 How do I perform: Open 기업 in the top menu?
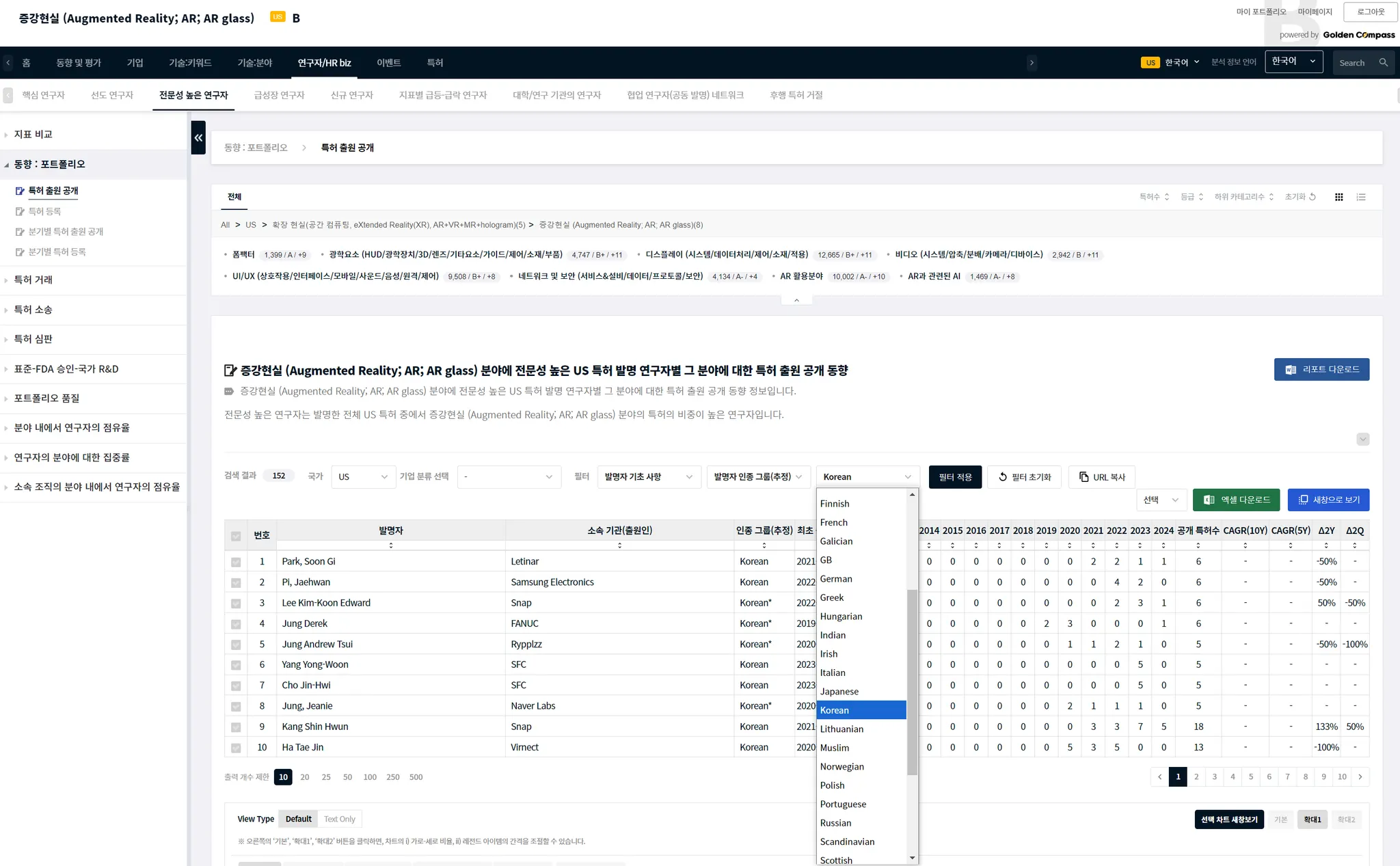[x=135, y=63]
